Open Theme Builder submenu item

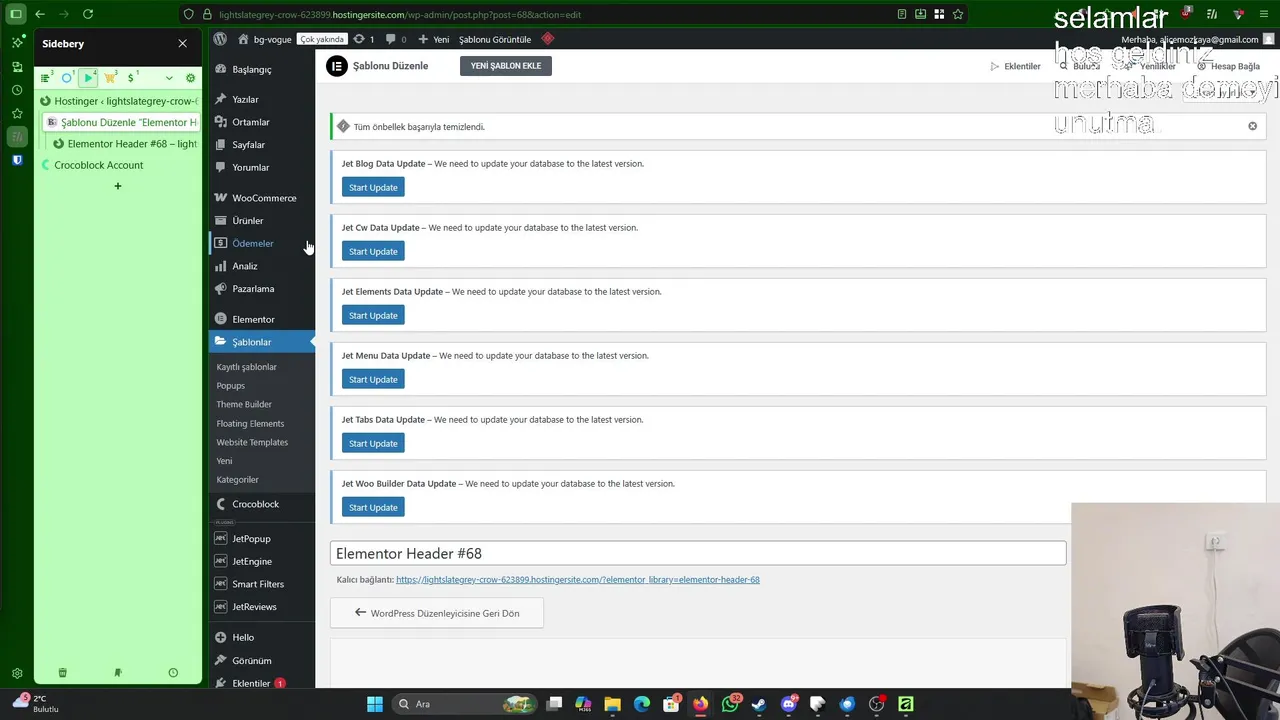tap(244, 404)
